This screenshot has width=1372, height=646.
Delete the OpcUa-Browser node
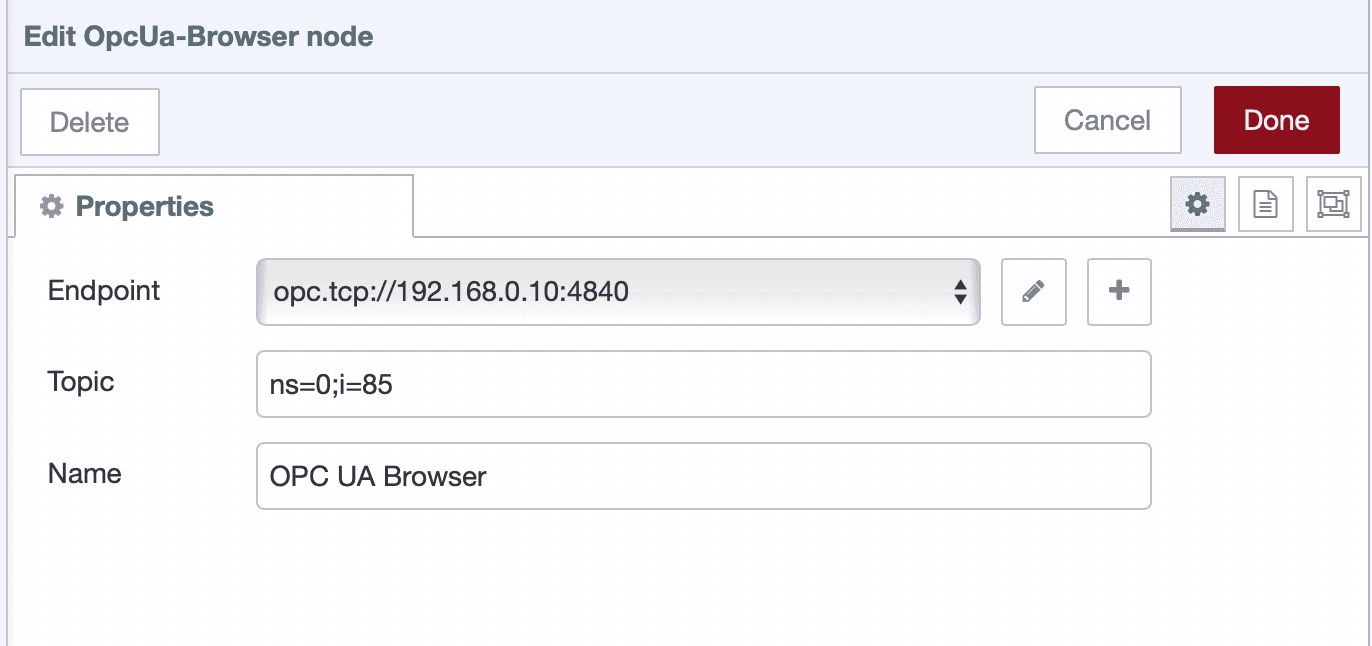(x=89, y=121)
